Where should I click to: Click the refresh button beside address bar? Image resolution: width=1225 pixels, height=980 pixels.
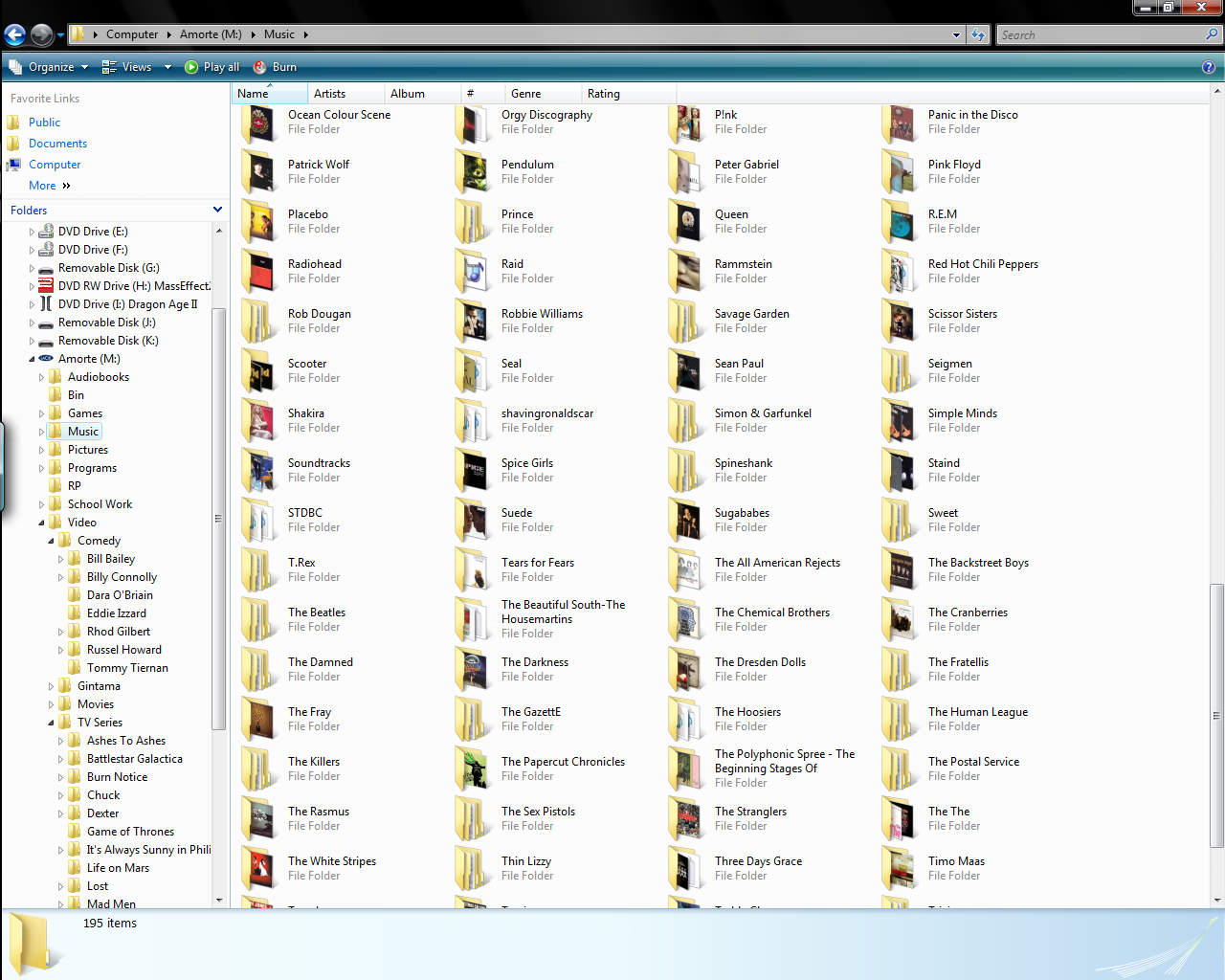coord(977,35)
